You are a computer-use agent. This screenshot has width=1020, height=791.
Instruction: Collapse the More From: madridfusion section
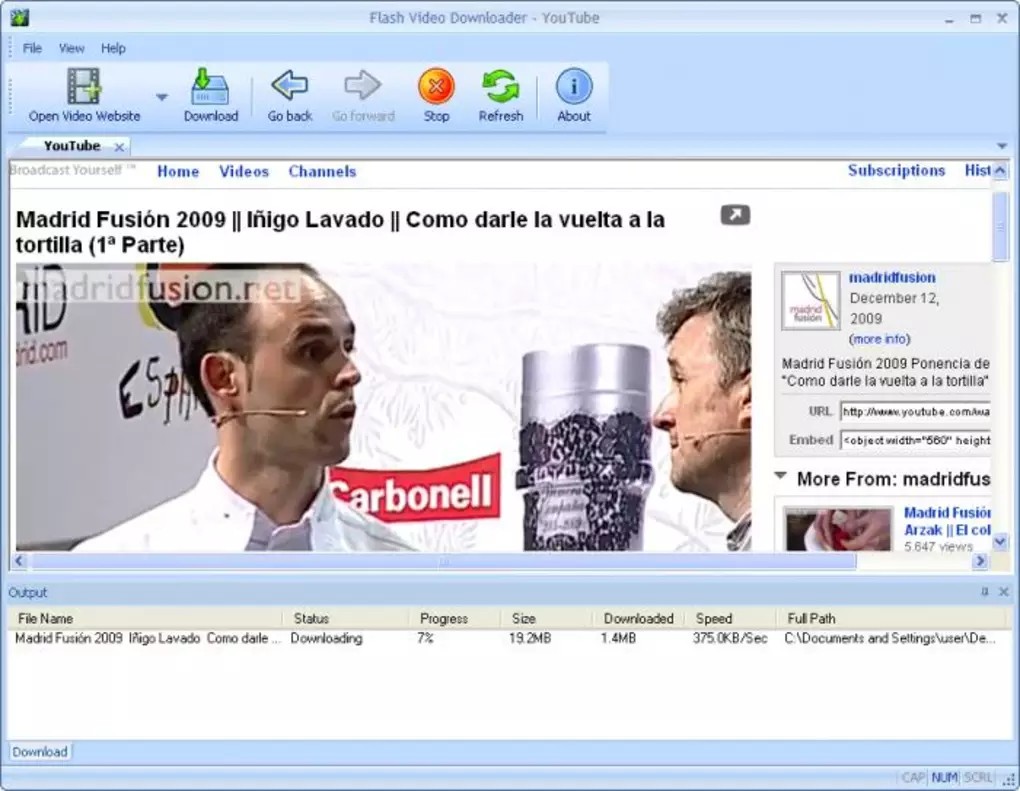point(781,476)
